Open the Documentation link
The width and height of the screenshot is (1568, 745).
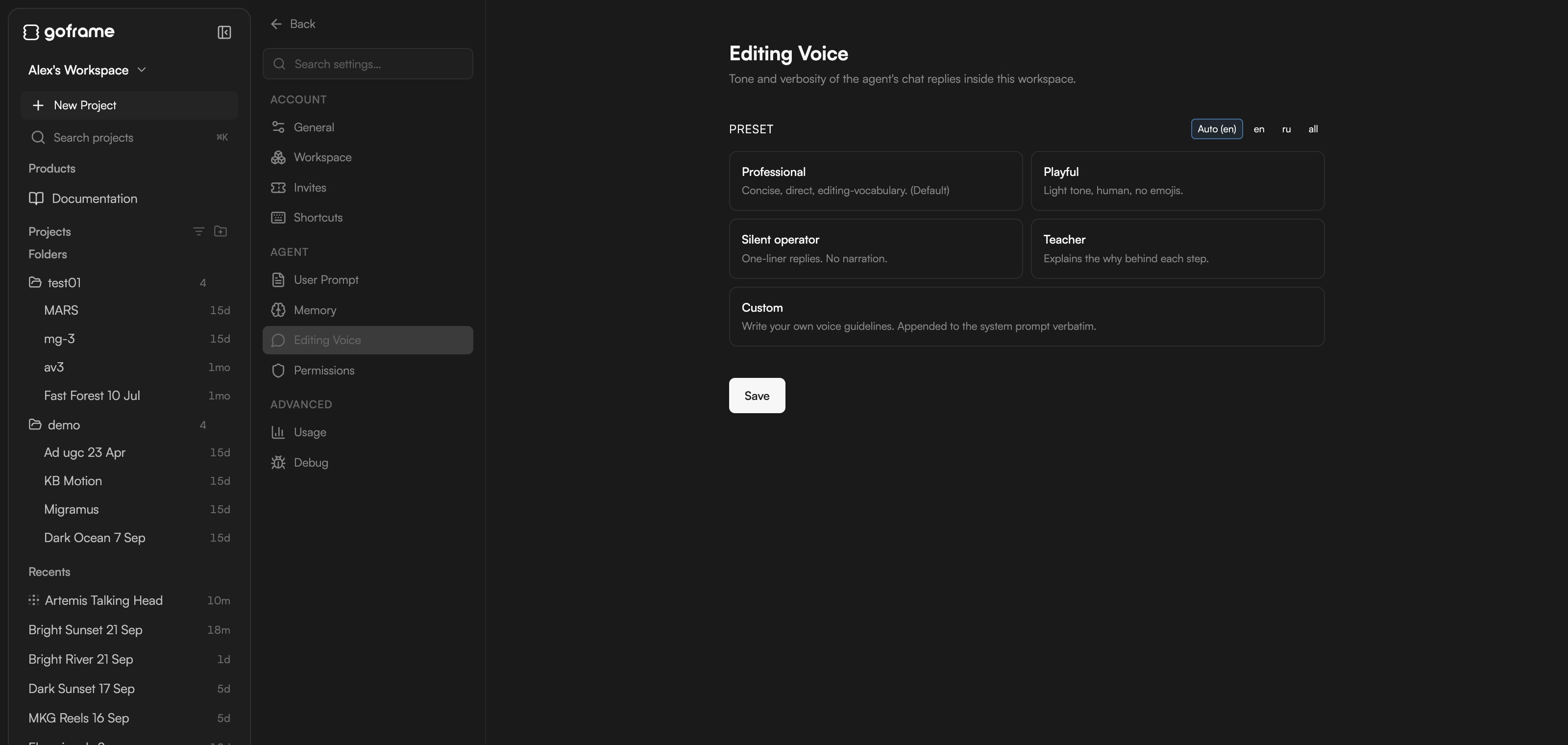(129, 199)
